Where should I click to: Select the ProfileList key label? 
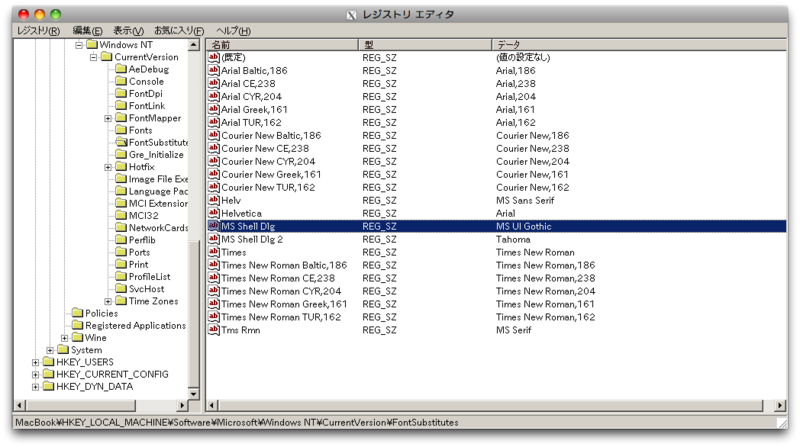tap(149, 277)
